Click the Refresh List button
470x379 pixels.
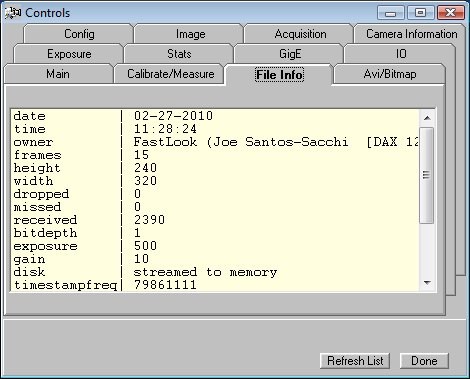click(355, 361)
